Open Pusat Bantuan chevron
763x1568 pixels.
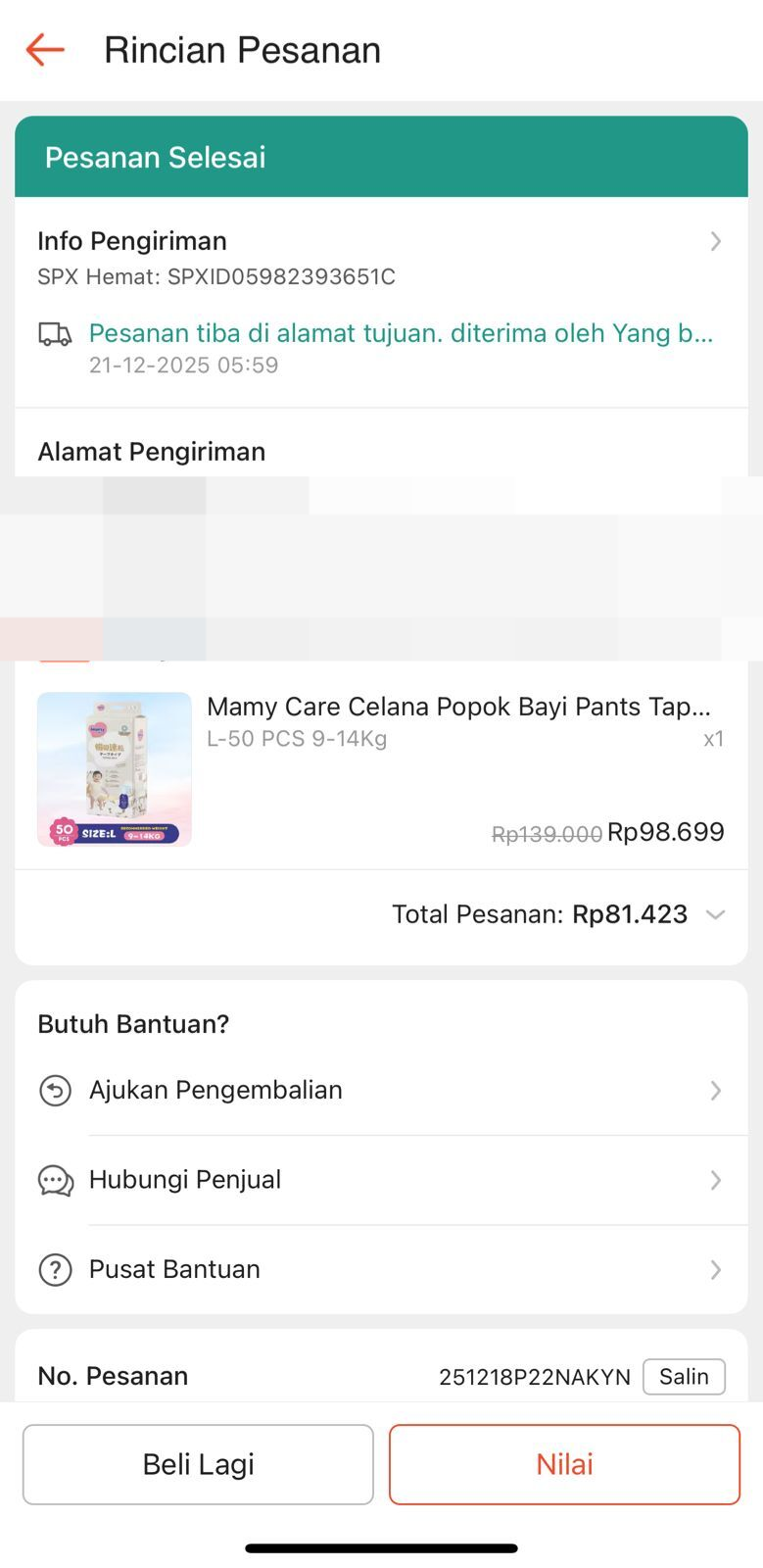716,1270
